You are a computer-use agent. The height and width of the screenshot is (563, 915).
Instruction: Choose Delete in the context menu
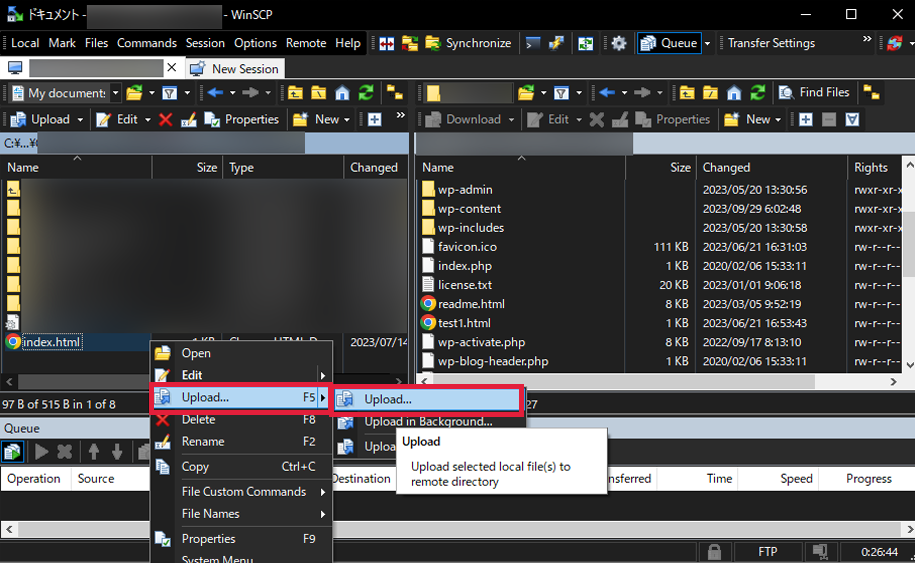[x=242, y=419]
